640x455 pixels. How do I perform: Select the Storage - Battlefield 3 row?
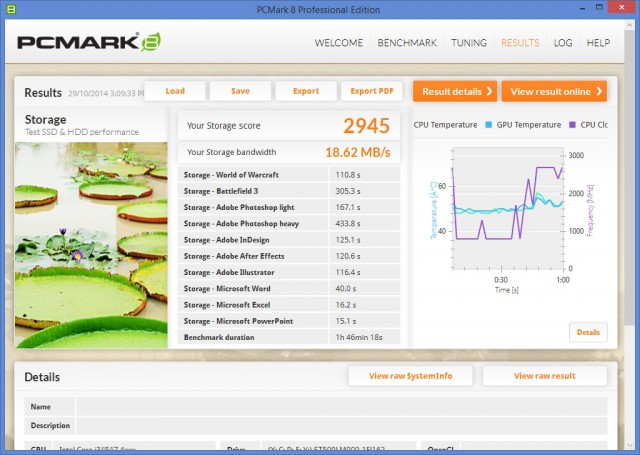(289, 191)
